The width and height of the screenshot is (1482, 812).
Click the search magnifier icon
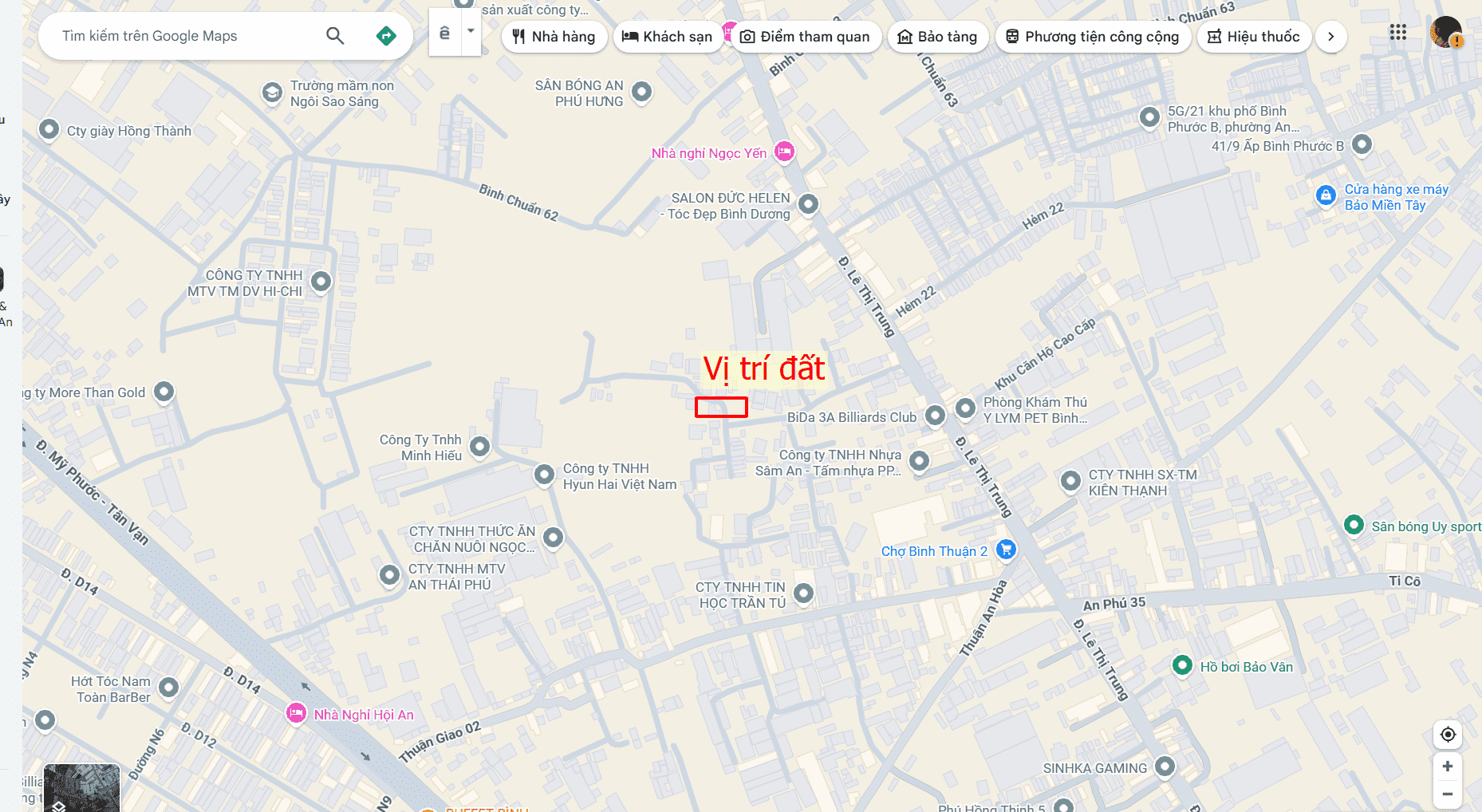(335, 36)
